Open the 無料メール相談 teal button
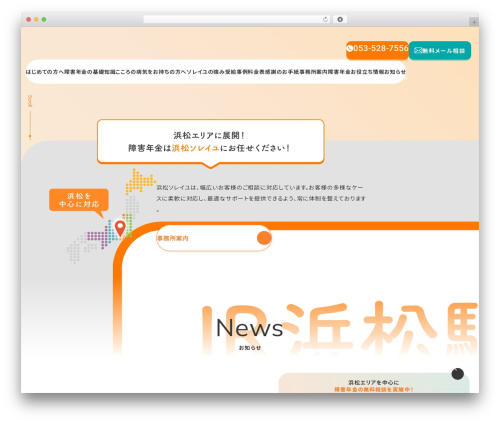Screen dimensions: 500x423 click(x=440, y=51)
